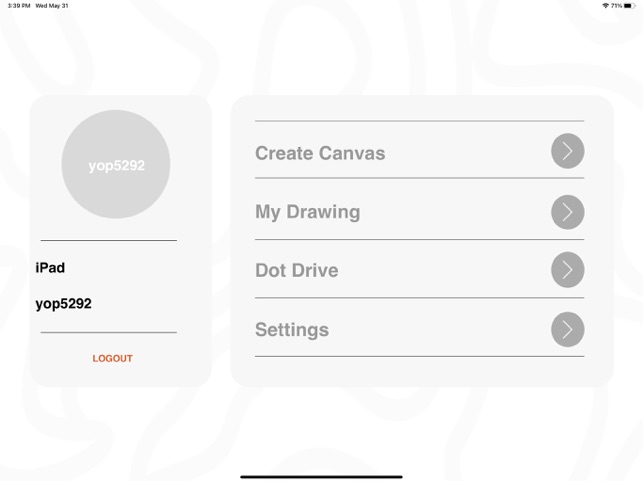Viewport: 643px width, 482px height.
Task: Tap the bold yop5292 username text
Action: tap(63, 304)
